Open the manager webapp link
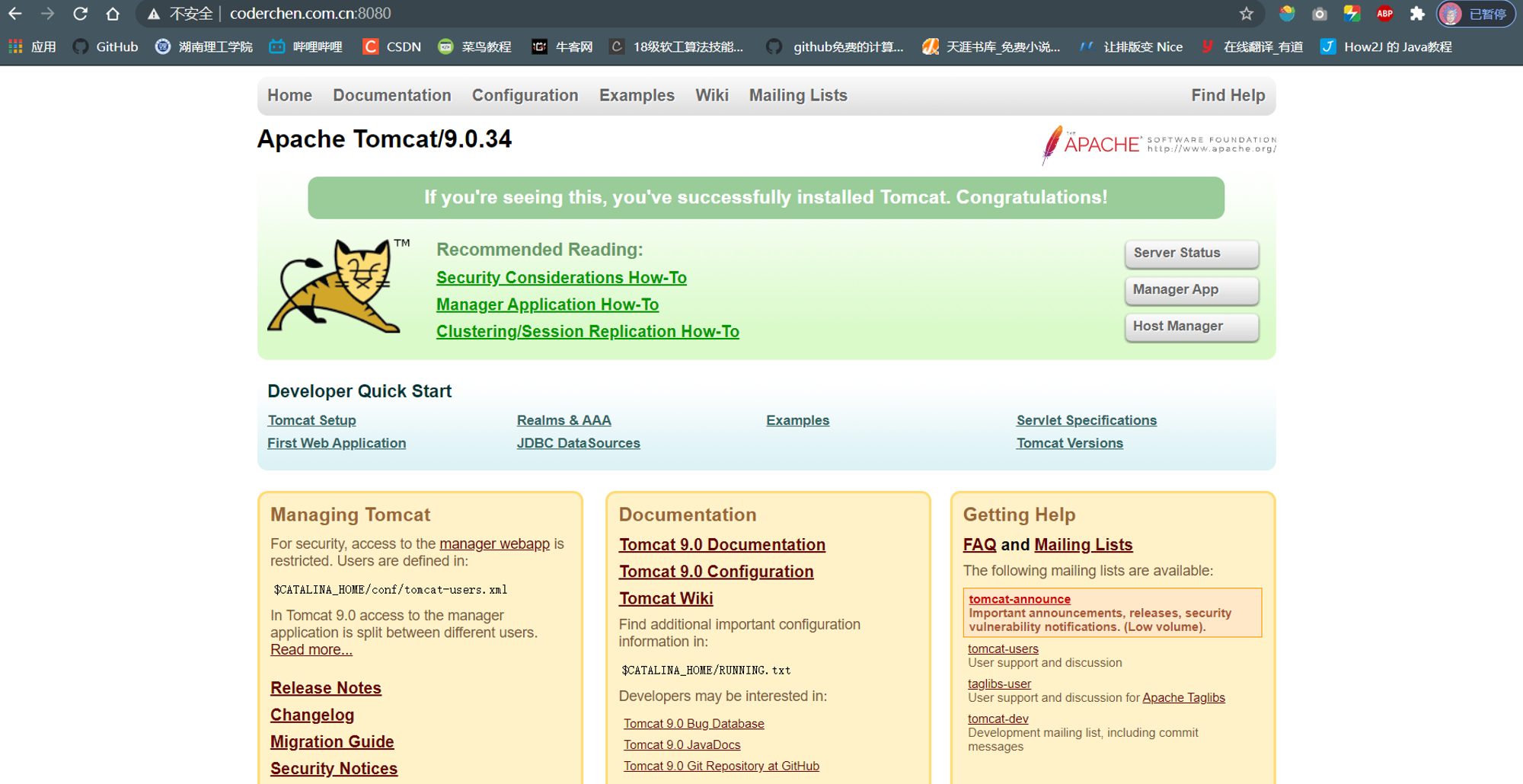The image size is (1523, 784). pyautogui.click(x=494, y=543)
